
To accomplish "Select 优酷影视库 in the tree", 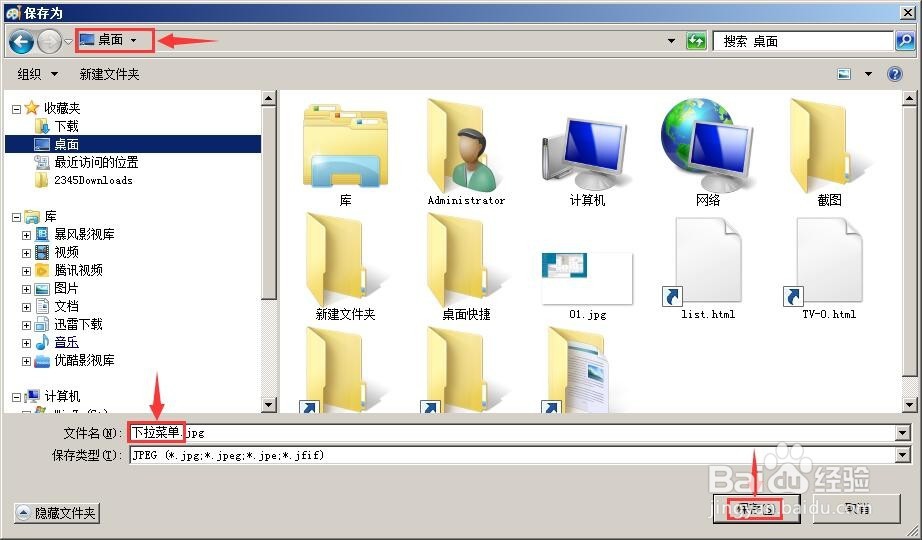I will pyautogui.click(x=84, y=360).
